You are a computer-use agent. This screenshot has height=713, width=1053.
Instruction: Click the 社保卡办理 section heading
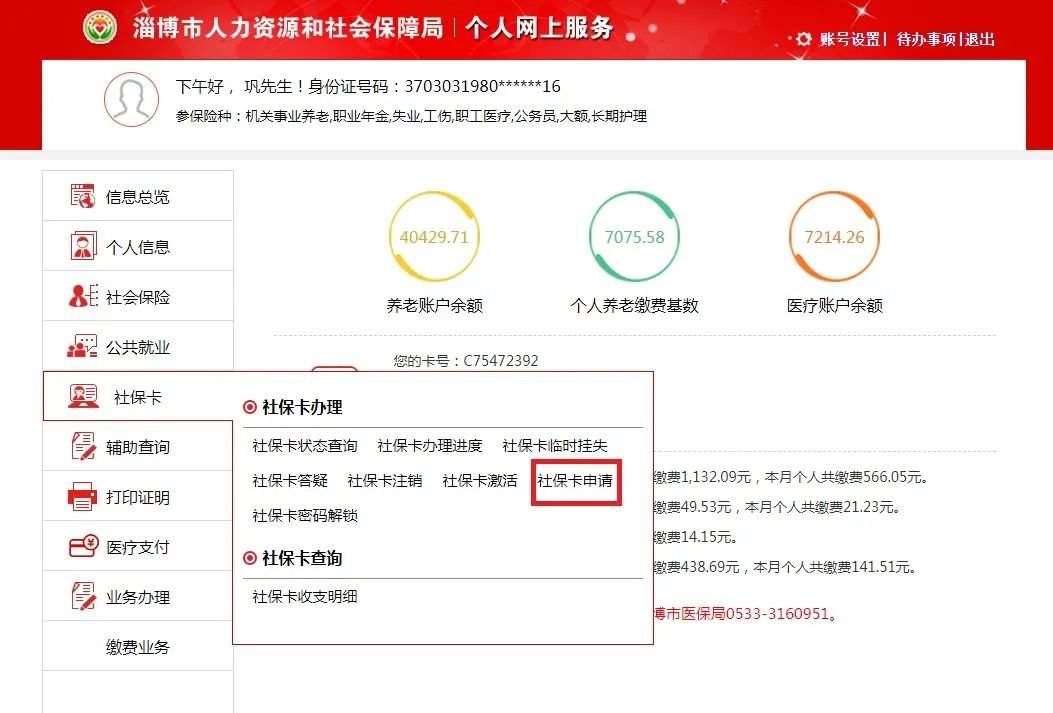coord(302,407)
